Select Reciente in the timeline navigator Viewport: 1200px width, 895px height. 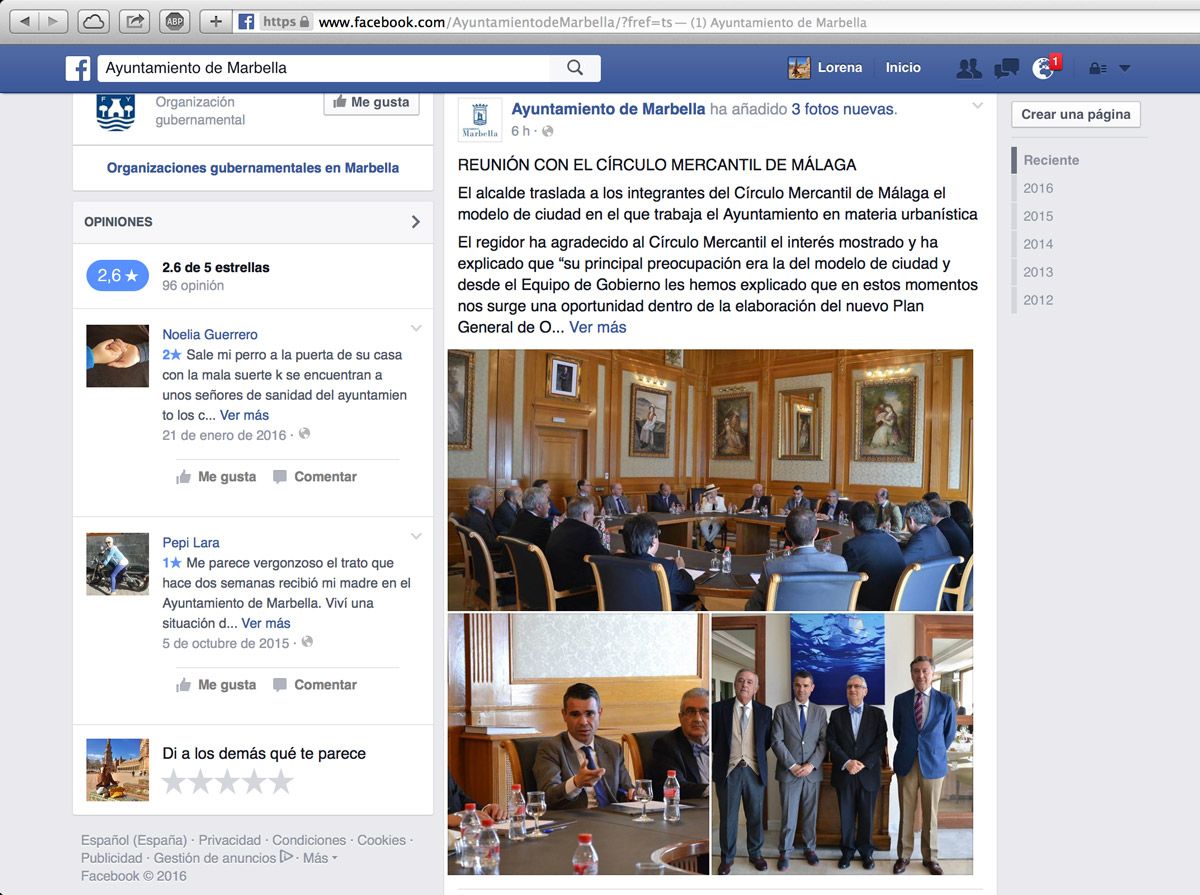tap(1051, 160)
